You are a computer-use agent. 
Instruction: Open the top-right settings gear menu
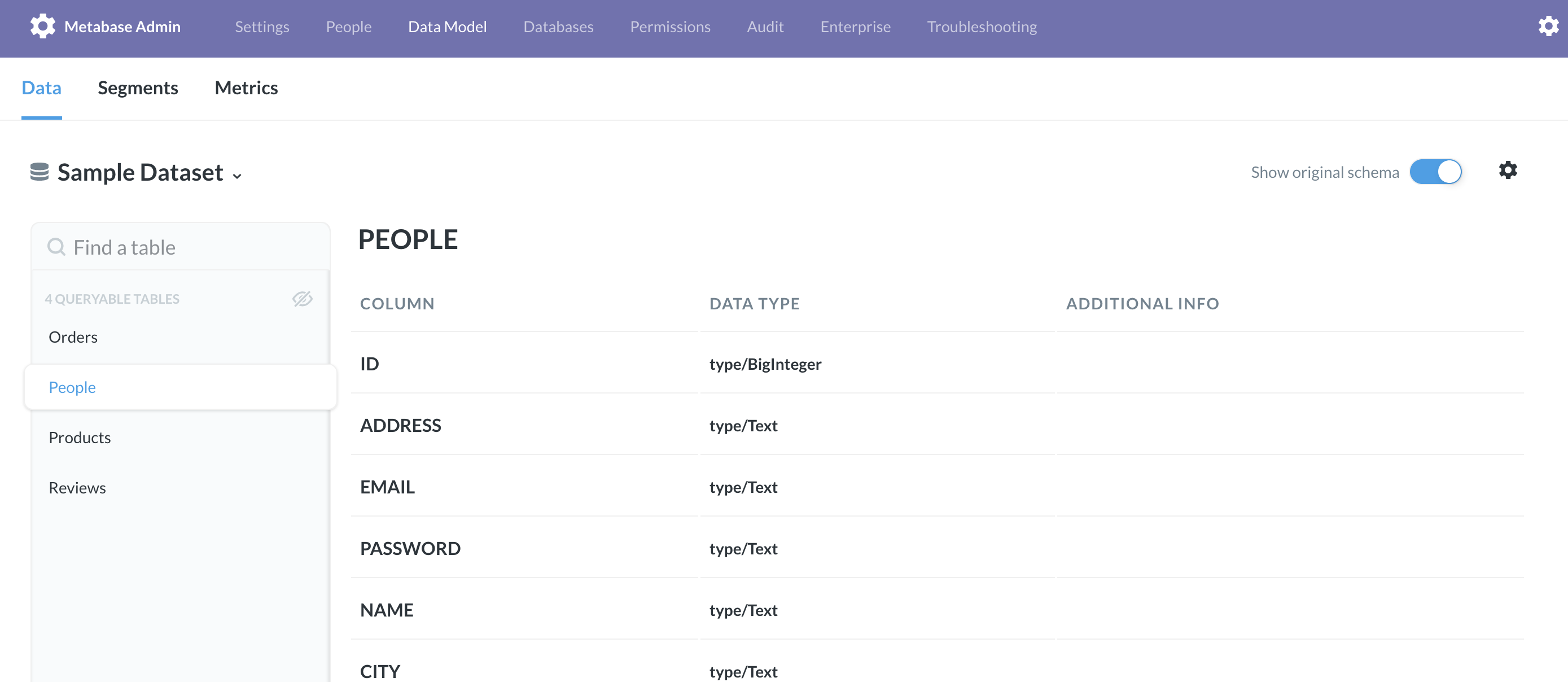[x=1548, y=26]
